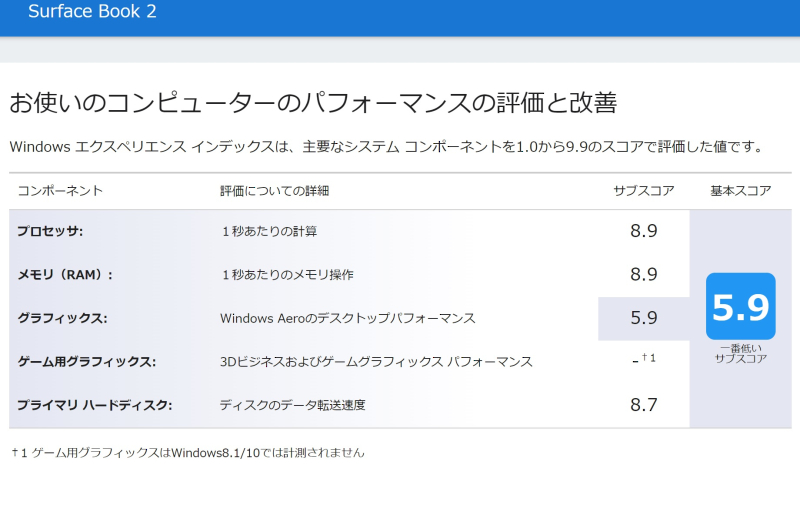Click the 1秒あたりのメモリ操作 detail text

(287, 275)
